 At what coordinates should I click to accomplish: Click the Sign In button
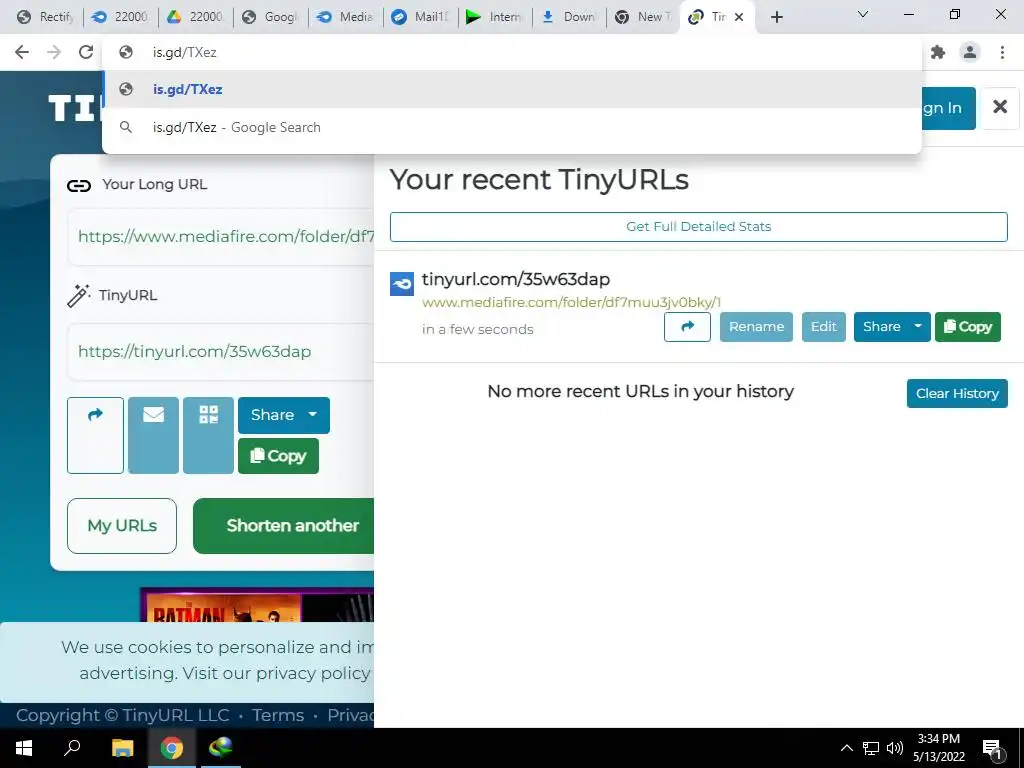pyautogui.click(x=948, y=108)
